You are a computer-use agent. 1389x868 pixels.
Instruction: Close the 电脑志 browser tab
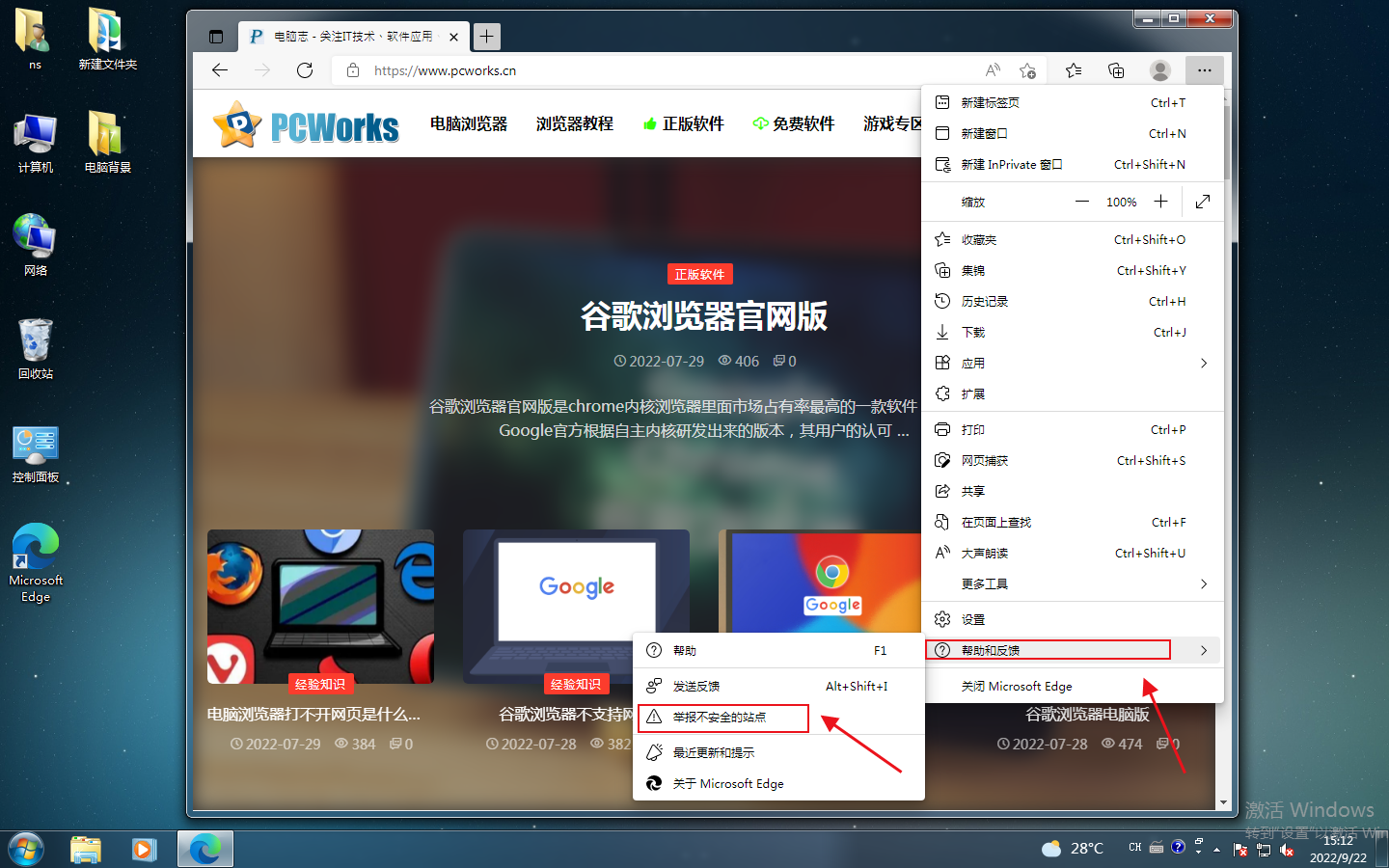point(453,37)
